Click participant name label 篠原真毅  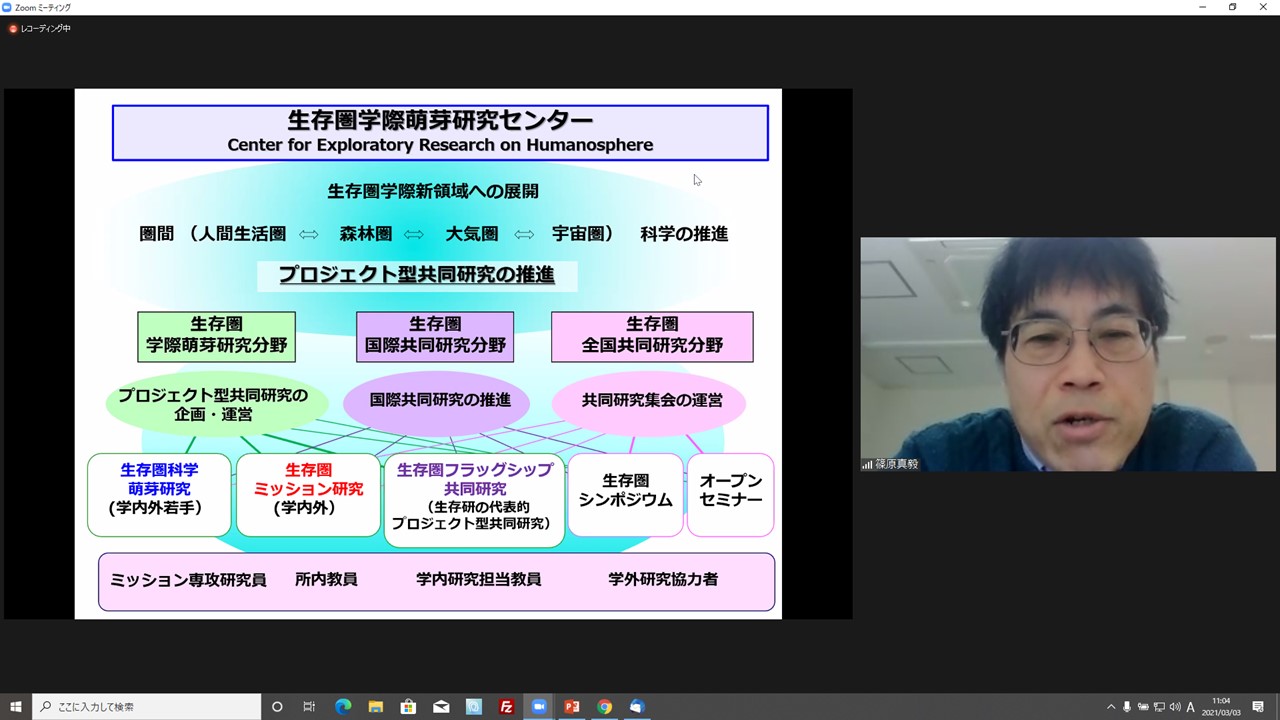pyautogui.click(x=896, y=464)
